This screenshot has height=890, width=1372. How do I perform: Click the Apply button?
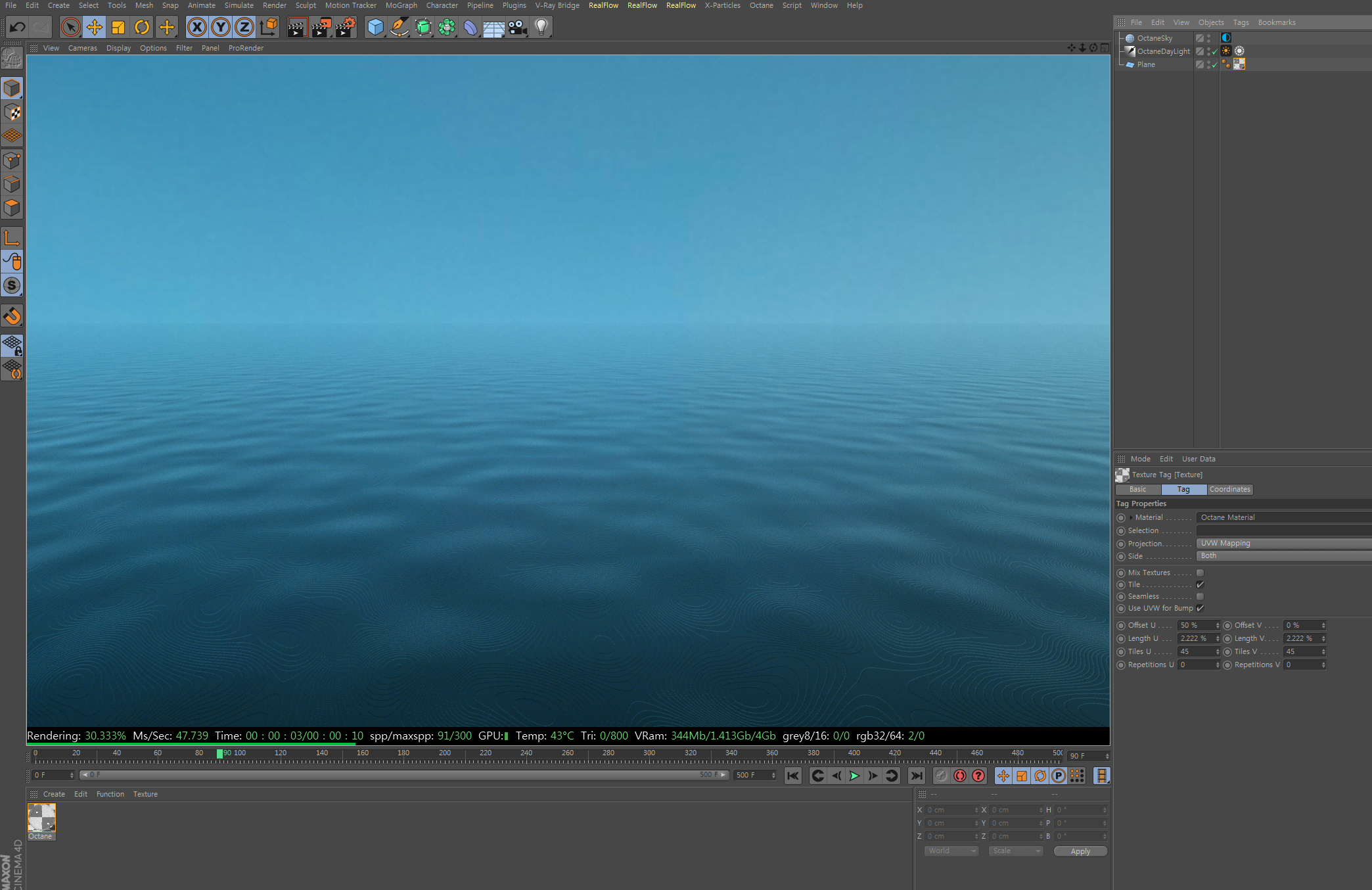[x=1080, y=851]
